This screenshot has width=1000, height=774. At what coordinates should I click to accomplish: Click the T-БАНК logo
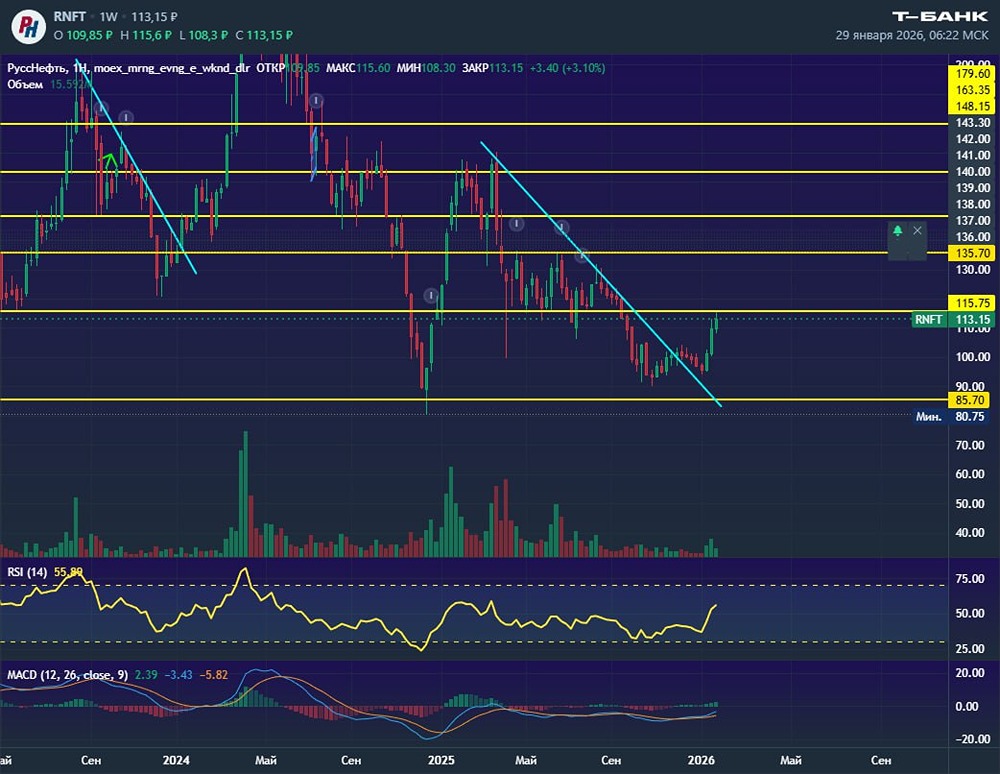click(x=939, y=16)
